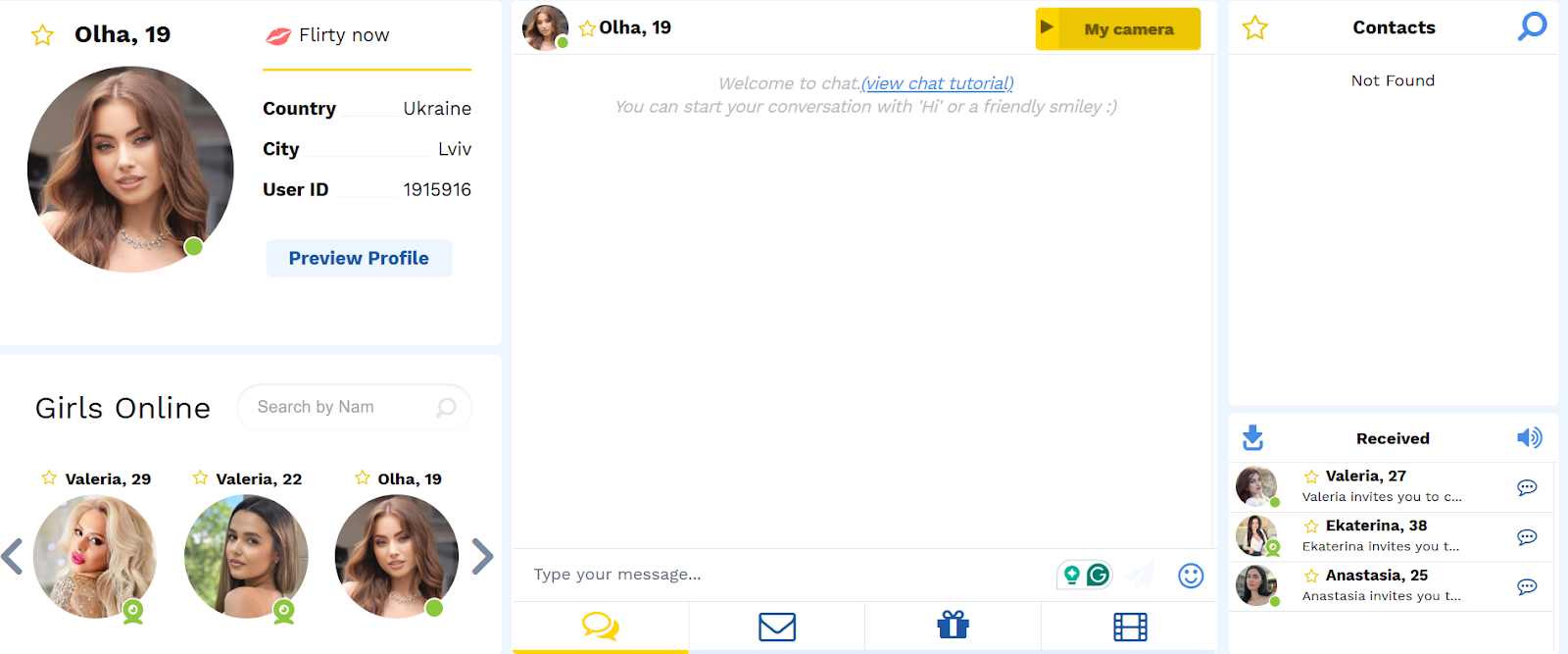Click the green Grammarly icon in message field
1568x654 pixels.
(x=1099, y=575)
